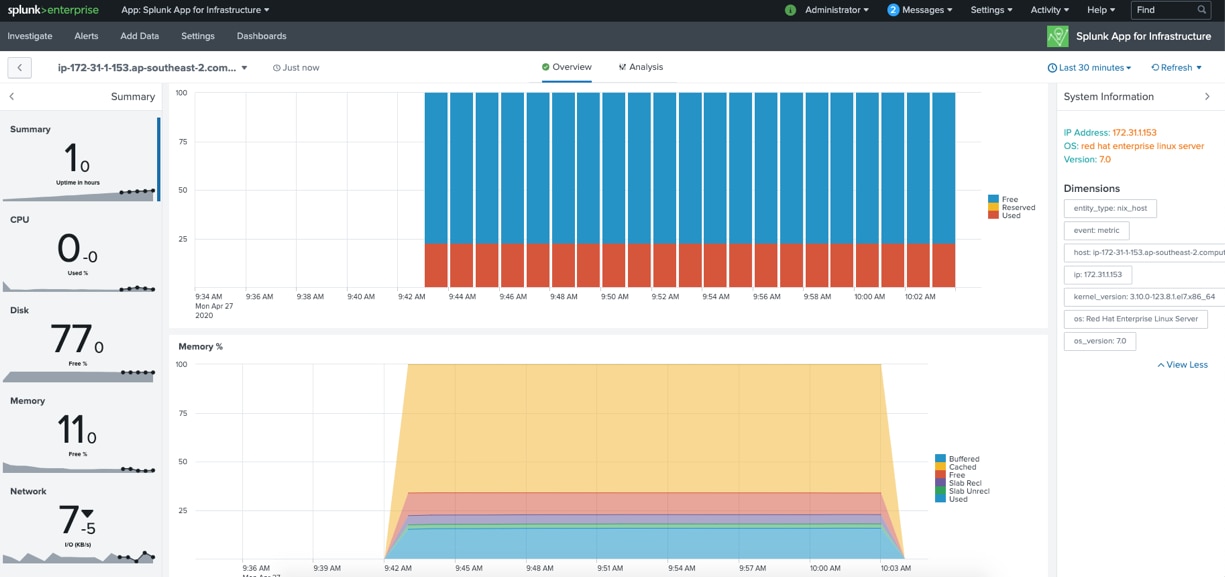The width and height of the screenshot is (1225, 577).
Task: Open the Messages menu
Action: pyautogui.click(x=927, y=10)
